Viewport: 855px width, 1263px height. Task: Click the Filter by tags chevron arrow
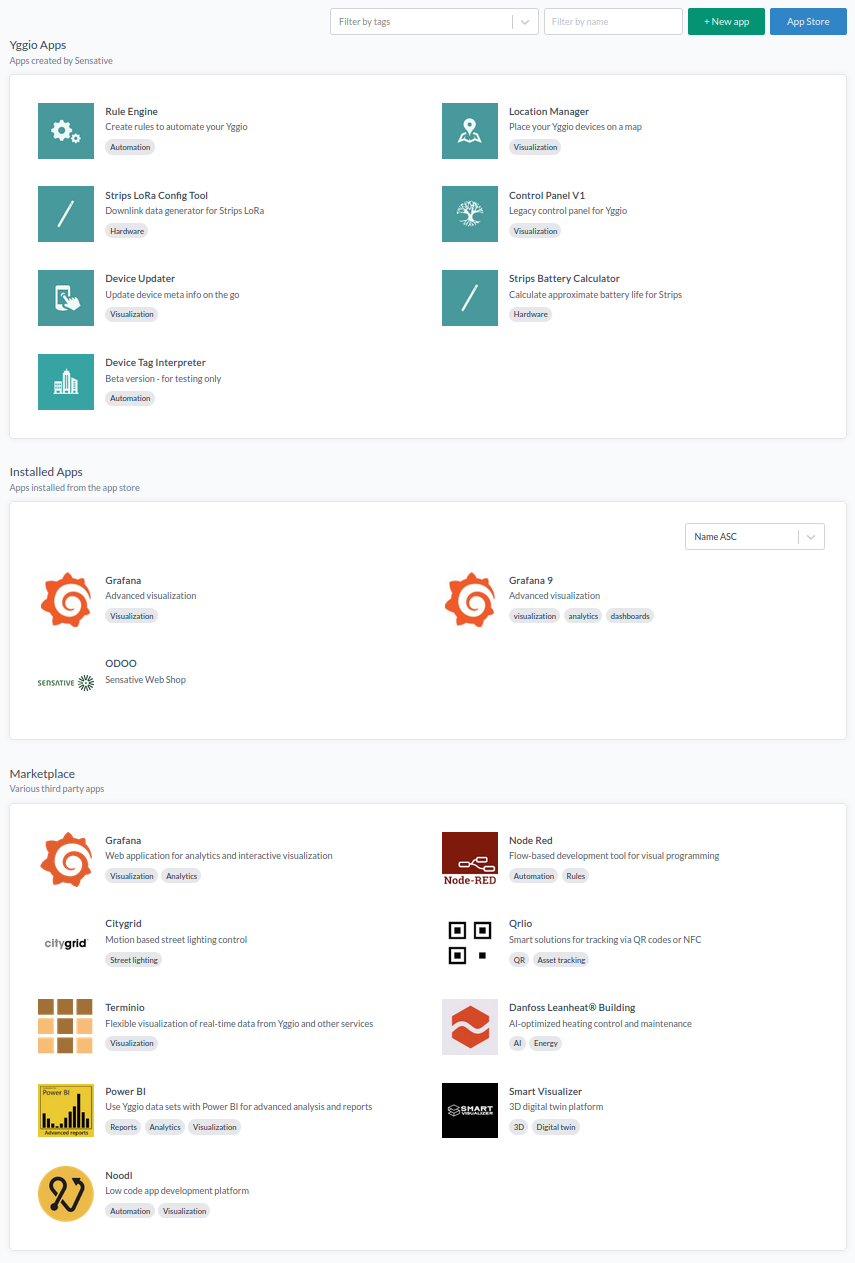[525, 22]
